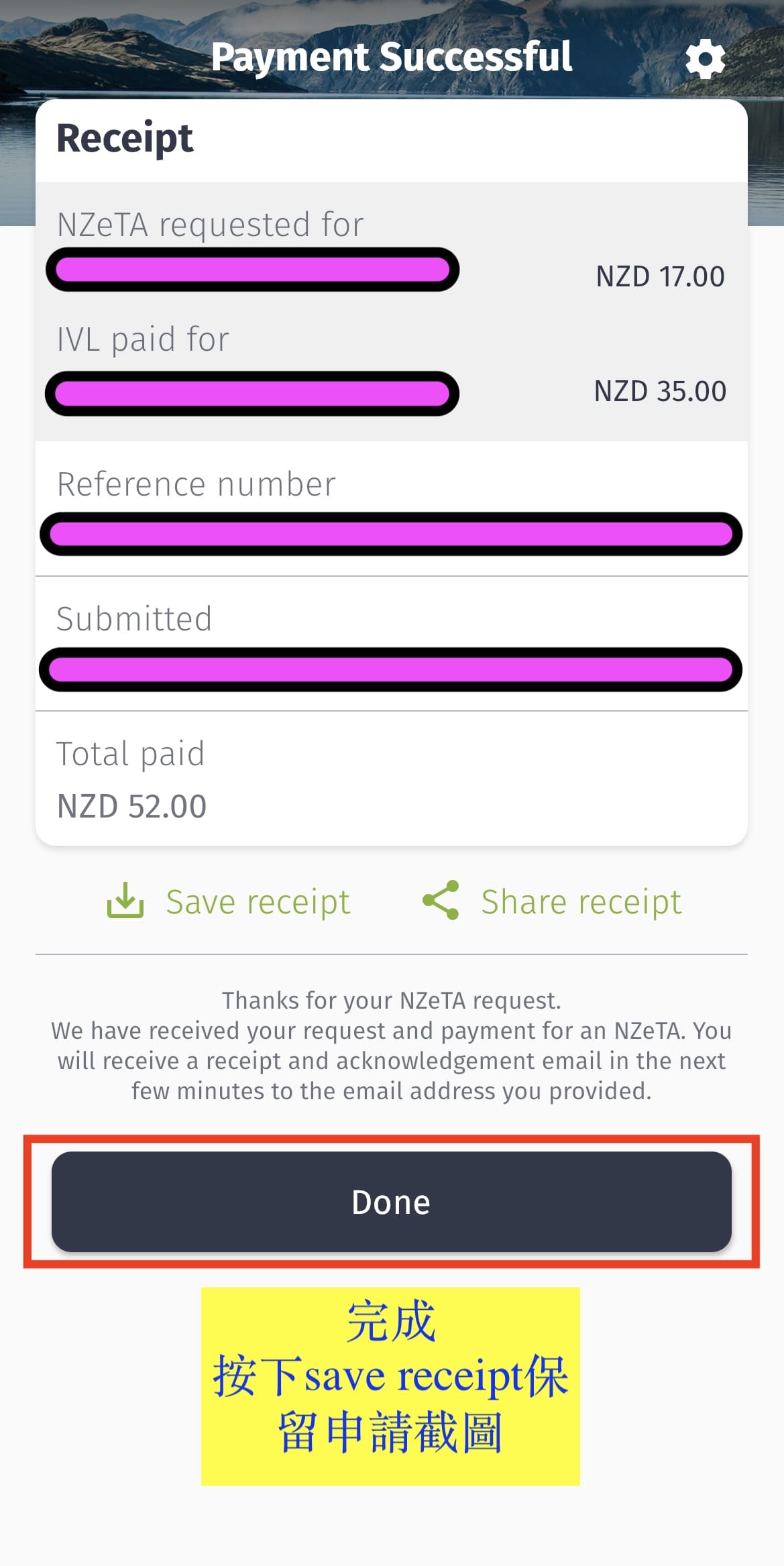Select the IVL paid for label
The image size is (784, 1566).
coord(143,339)
